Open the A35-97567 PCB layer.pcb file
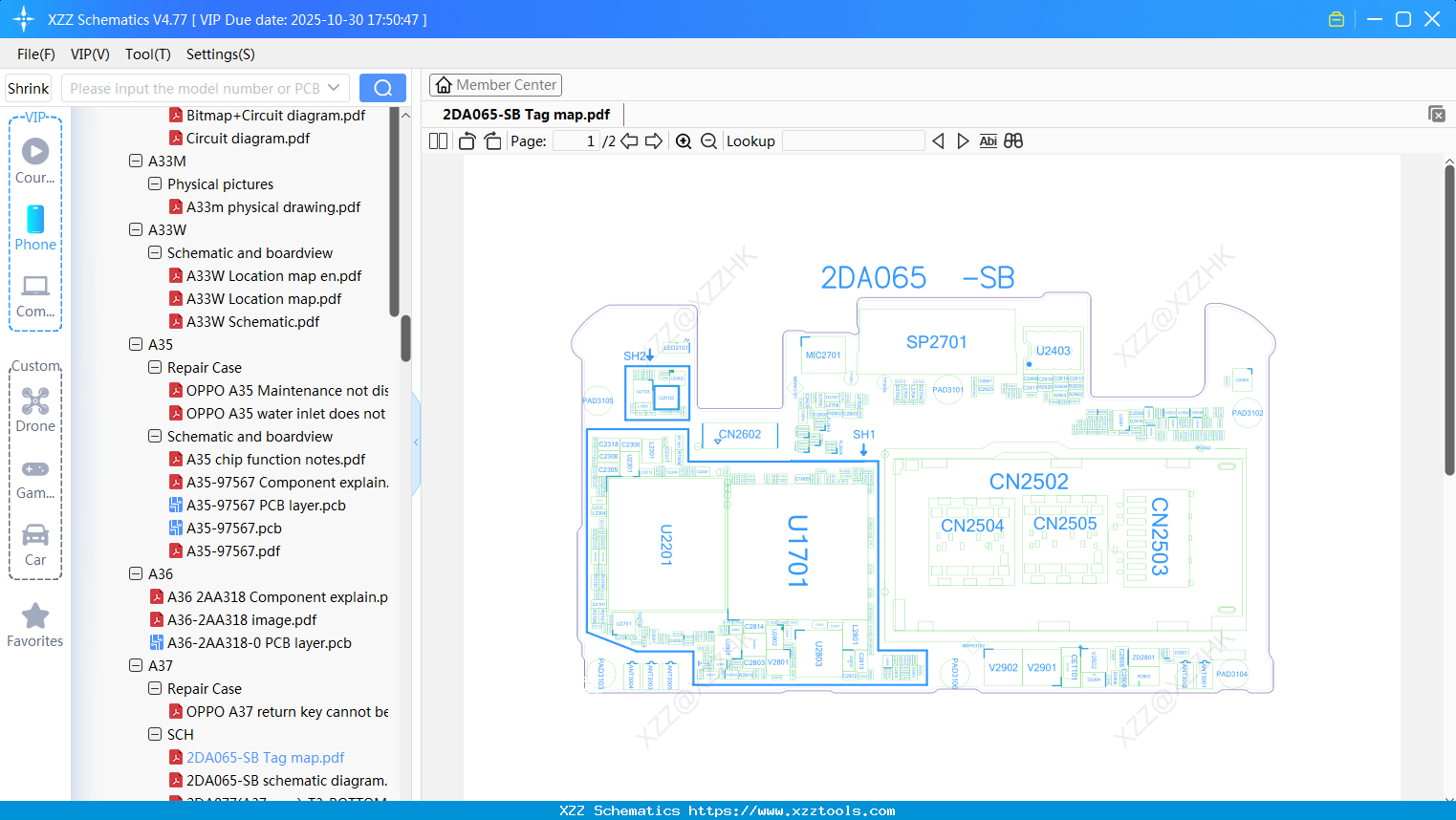Viewport: 1456px width, 820px height. tap(266, 506)
